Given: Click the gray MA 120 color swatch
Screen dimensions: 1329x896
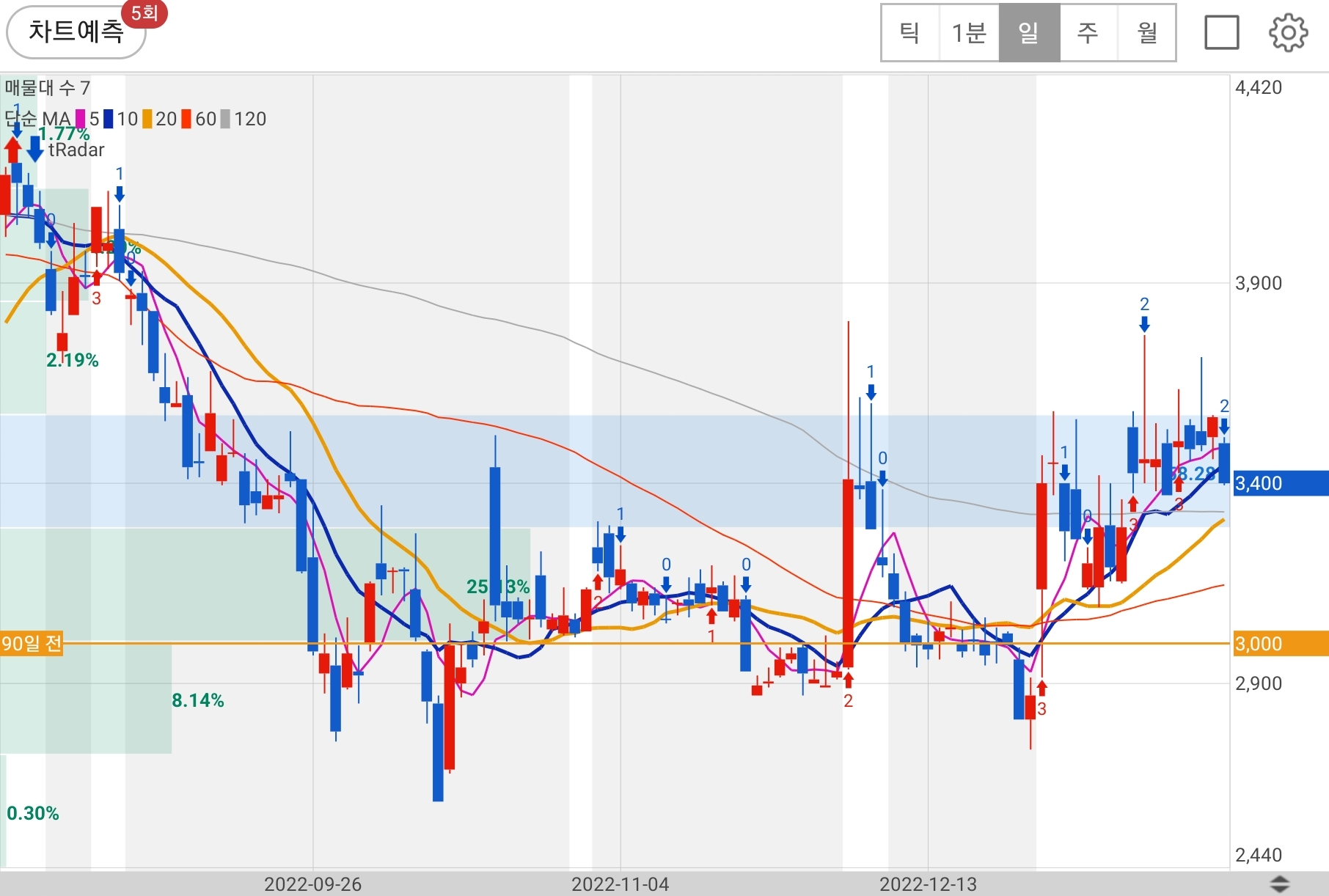Looking at the screenshot, I should pos(225,119).
